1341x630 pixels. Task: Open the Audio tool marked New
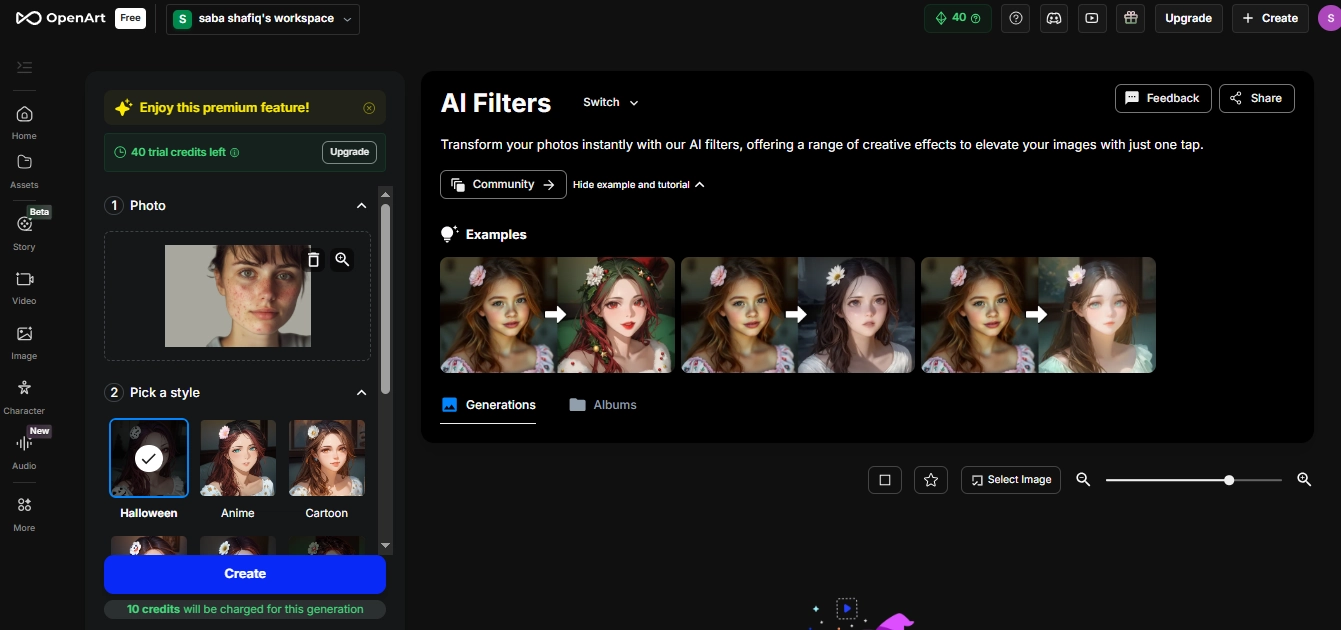[x=23, y=450]
